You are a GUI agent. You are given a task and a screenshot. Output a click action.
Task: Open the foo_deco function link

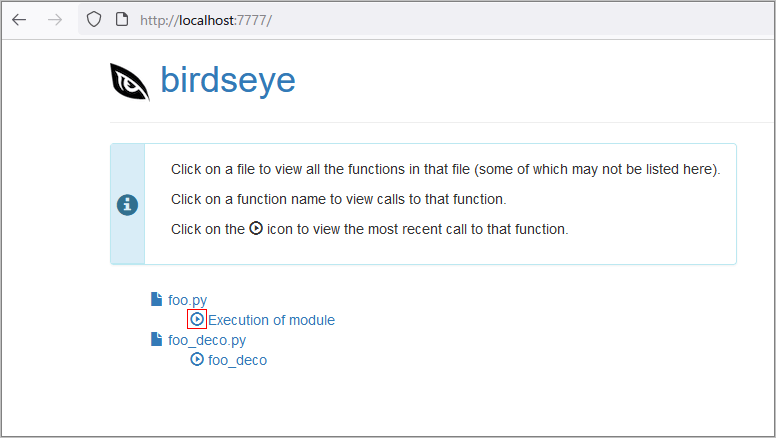point(238,360)
